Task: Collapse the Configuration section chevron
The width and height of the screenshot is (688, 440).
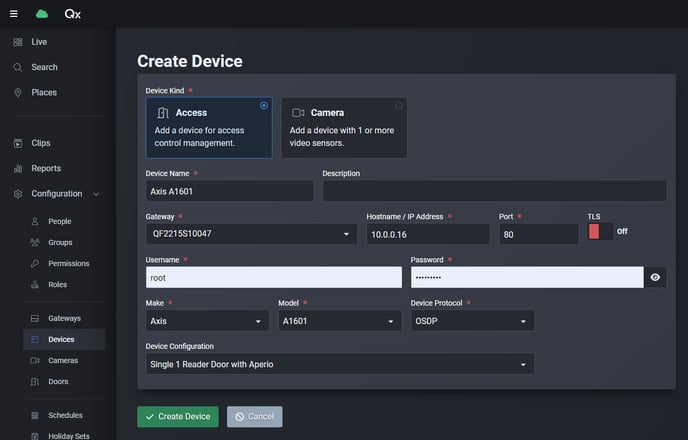Action: click(96, 194)
